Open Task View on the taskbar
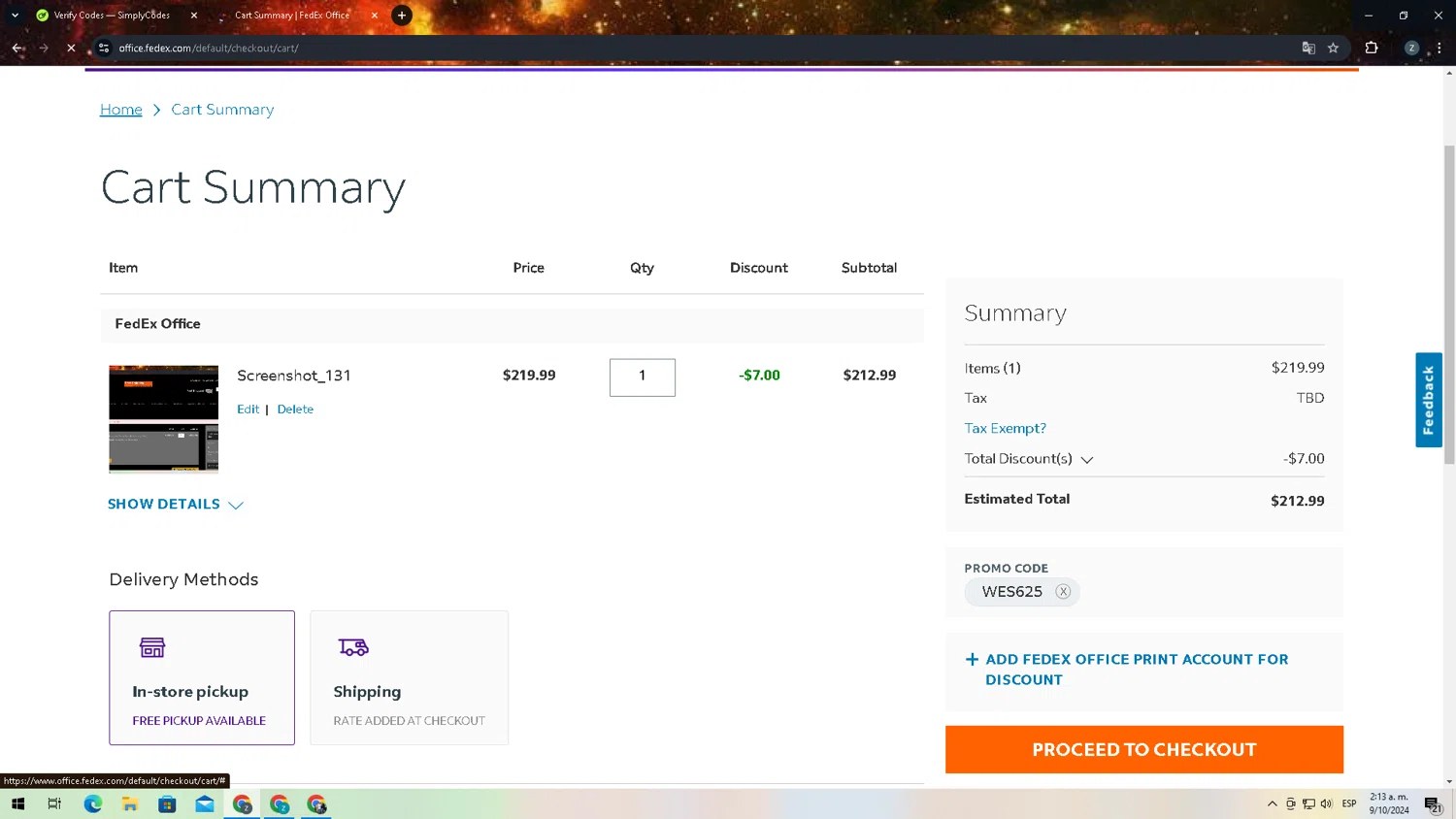Screen dimensions: 1456x819 click(54, 803)
